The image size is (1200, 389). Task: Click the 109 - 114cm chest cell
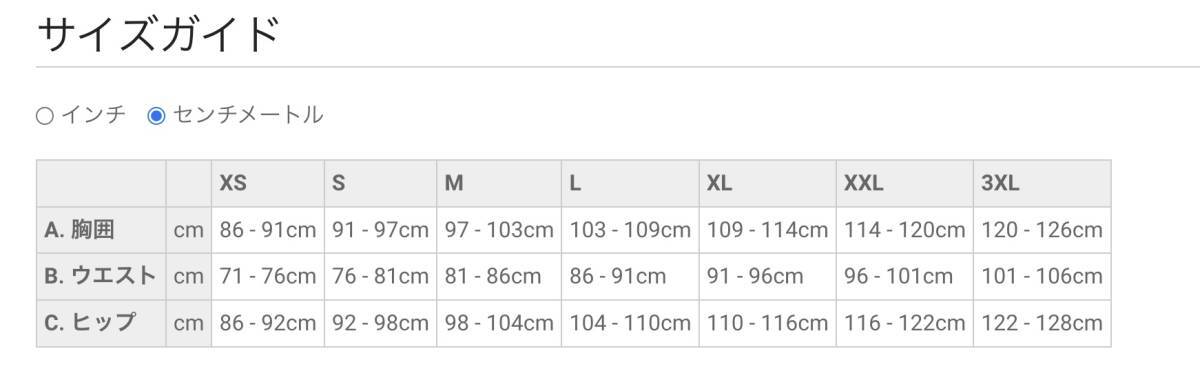(x=767, y=230)
